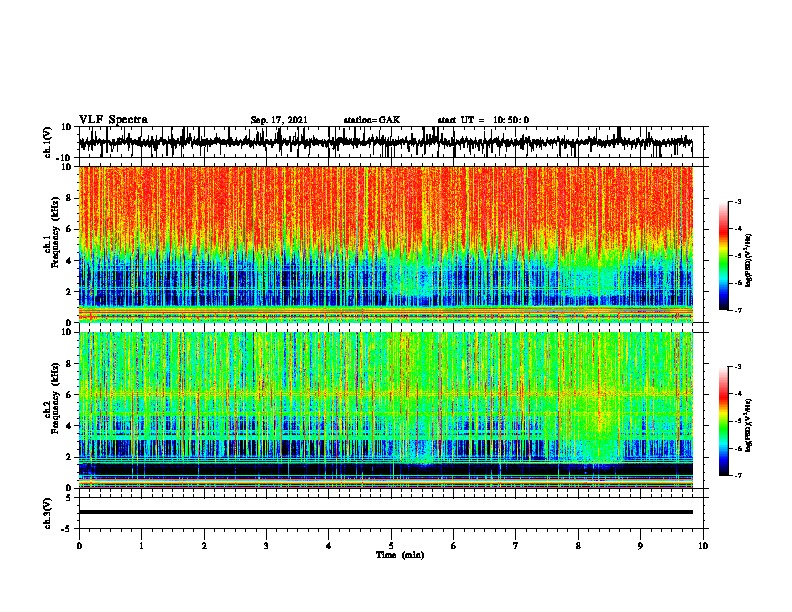
Task: Click the time axis tick label "0"
Action: (x=79, y=546)
